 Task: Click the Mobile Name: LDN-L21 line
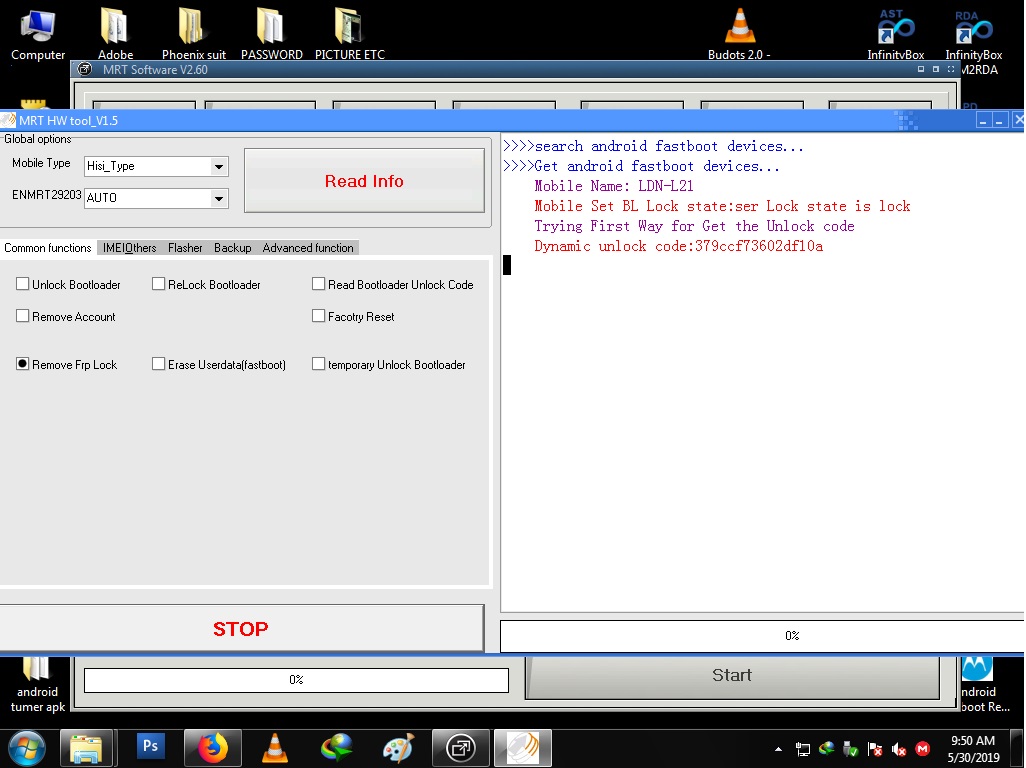[614, 186]
